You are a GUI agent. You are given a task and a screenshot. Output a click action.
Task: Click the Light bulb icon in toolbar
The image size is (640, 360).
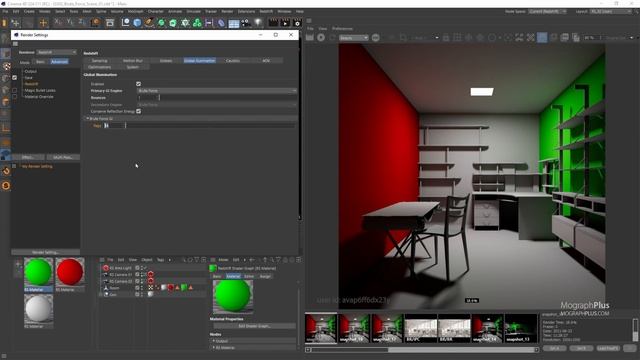[258, 22]
